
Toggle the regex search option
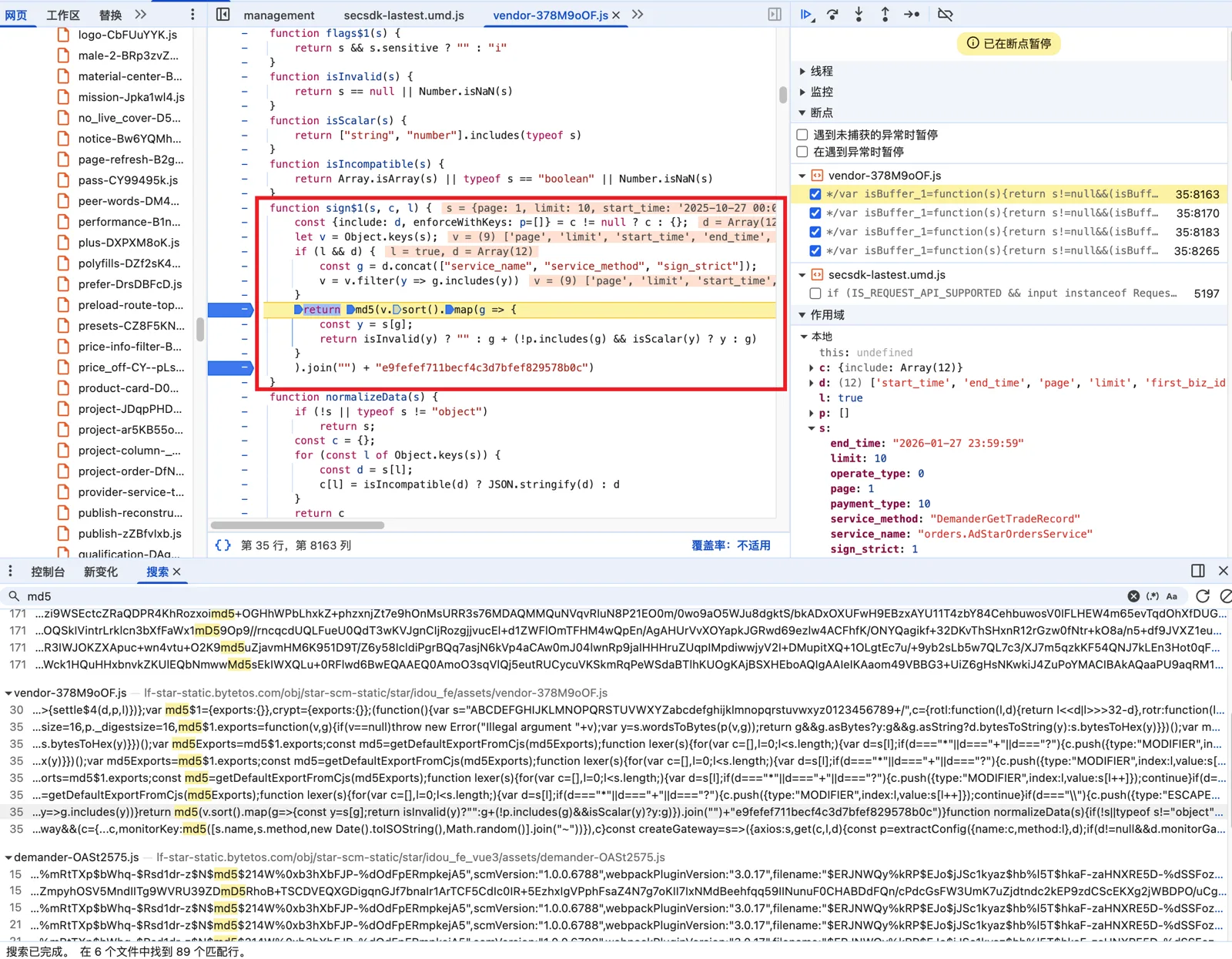1152,596
